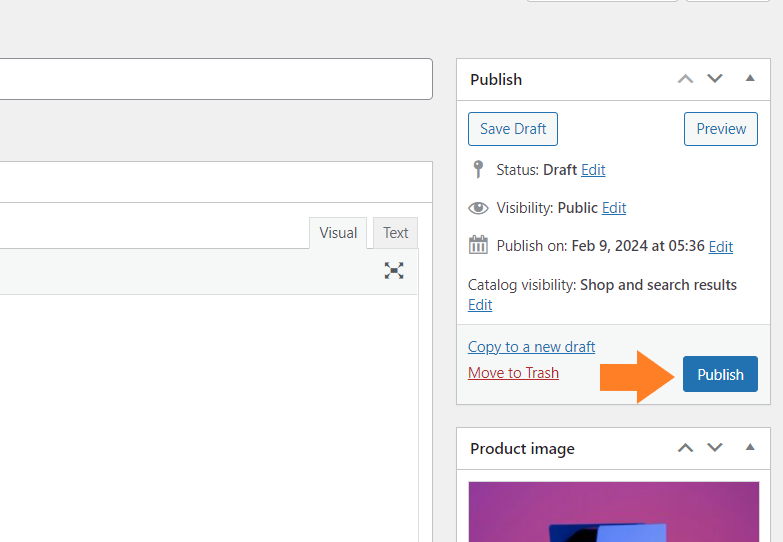This screenshot has height=542, width=783.
Task: Open the product Preview
Action: [x=721, y=129]
